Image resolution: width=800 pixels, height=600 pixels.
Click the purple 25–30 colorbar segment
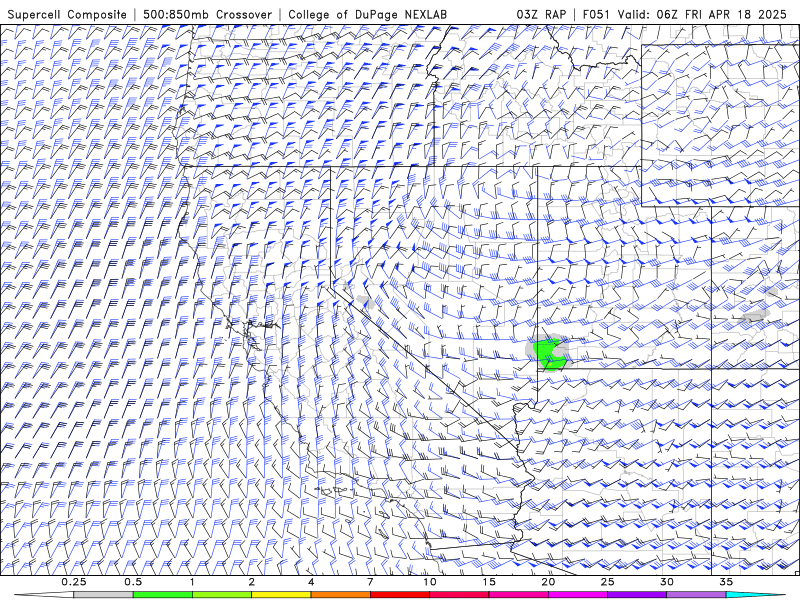[637, 595]
